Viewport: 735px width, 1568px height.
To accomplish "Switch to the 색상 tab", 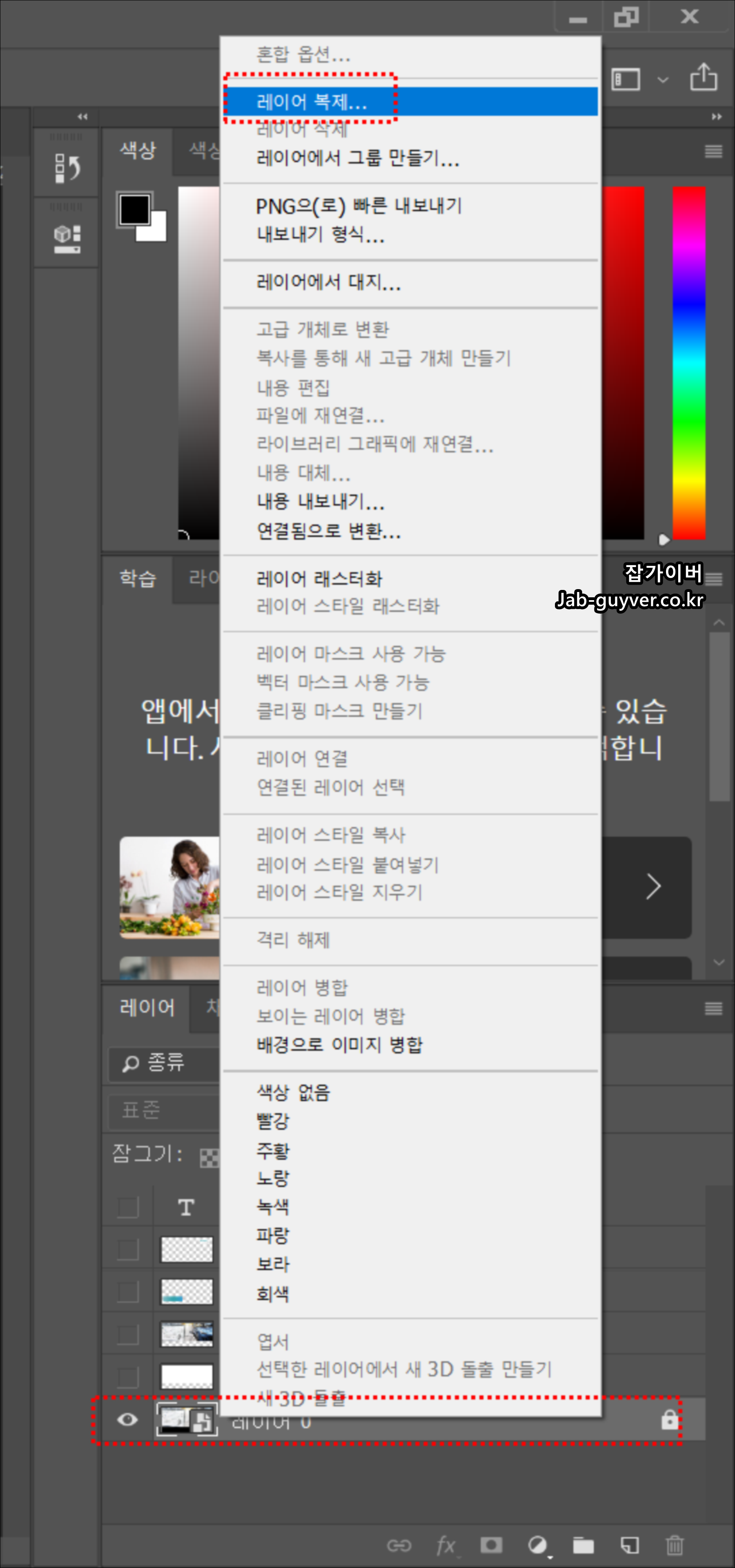I will coord(138,150).
